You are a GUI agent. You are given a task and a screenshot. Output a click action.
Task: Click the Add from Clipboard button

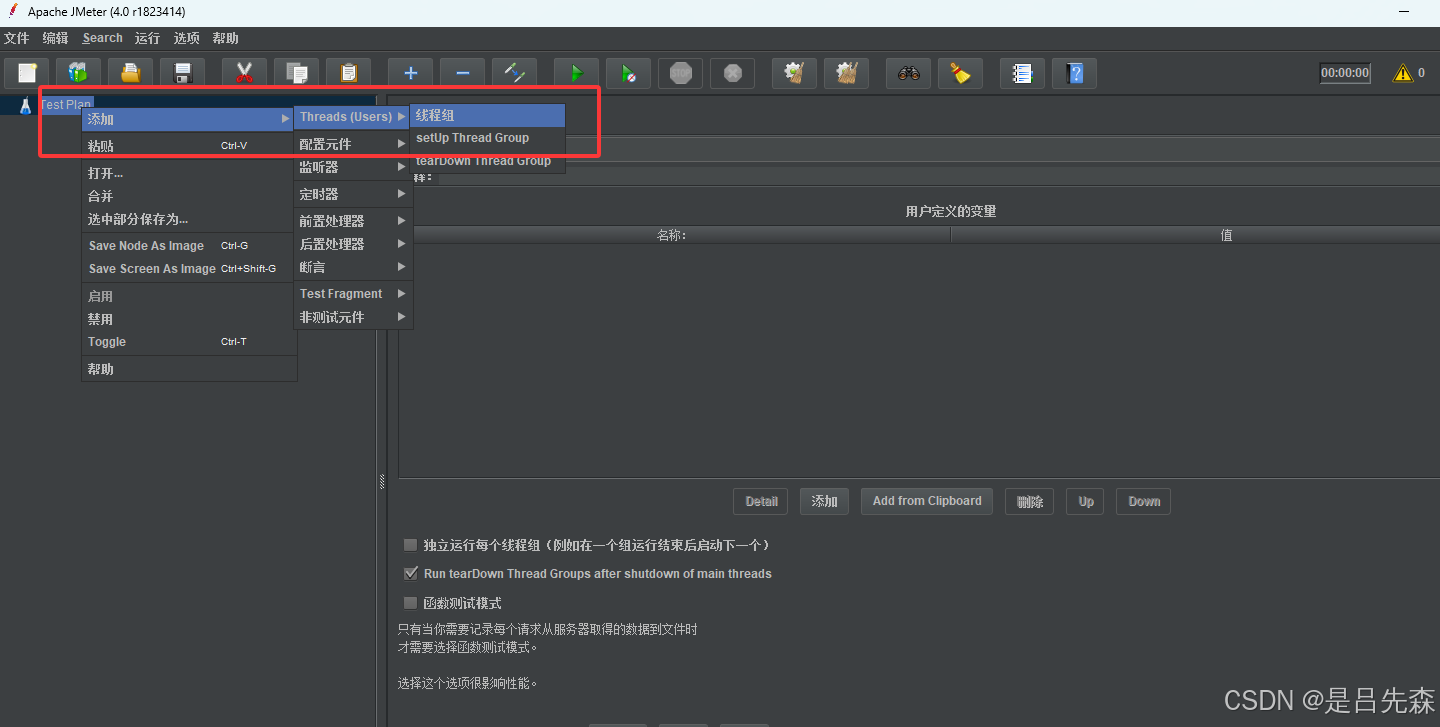(927, 501)
